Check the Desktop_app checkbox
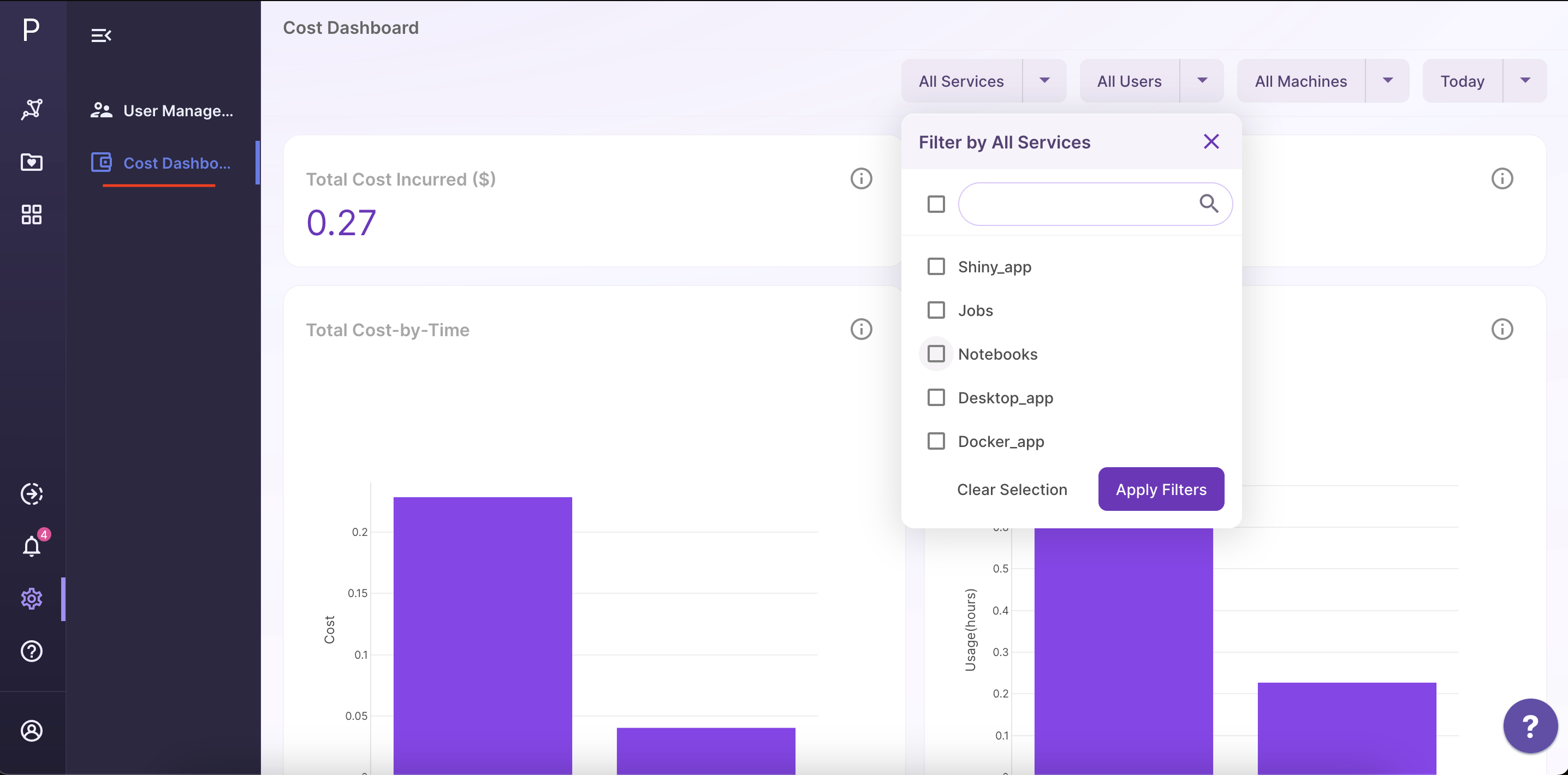Viewport: 1568px width, 775px height. 936,397
